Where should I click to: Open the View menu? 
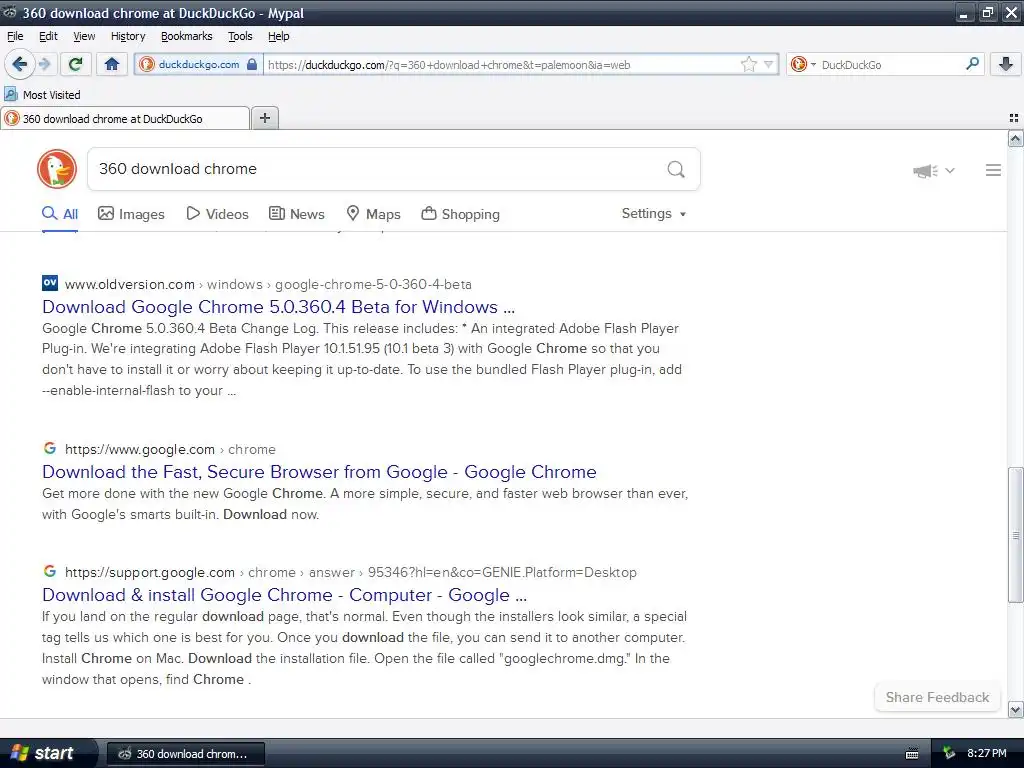tap(84, 36)
